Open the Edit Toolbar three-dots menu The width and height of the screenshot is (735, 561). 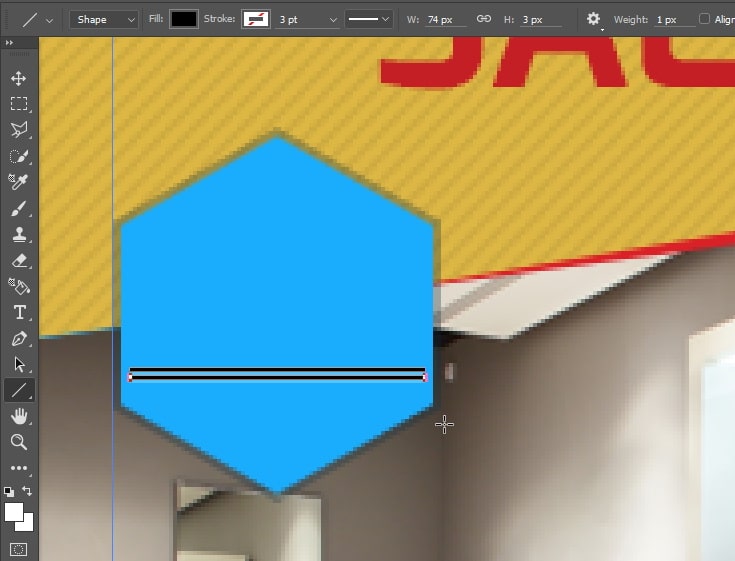pyautogui.click(x=19, y=468)
